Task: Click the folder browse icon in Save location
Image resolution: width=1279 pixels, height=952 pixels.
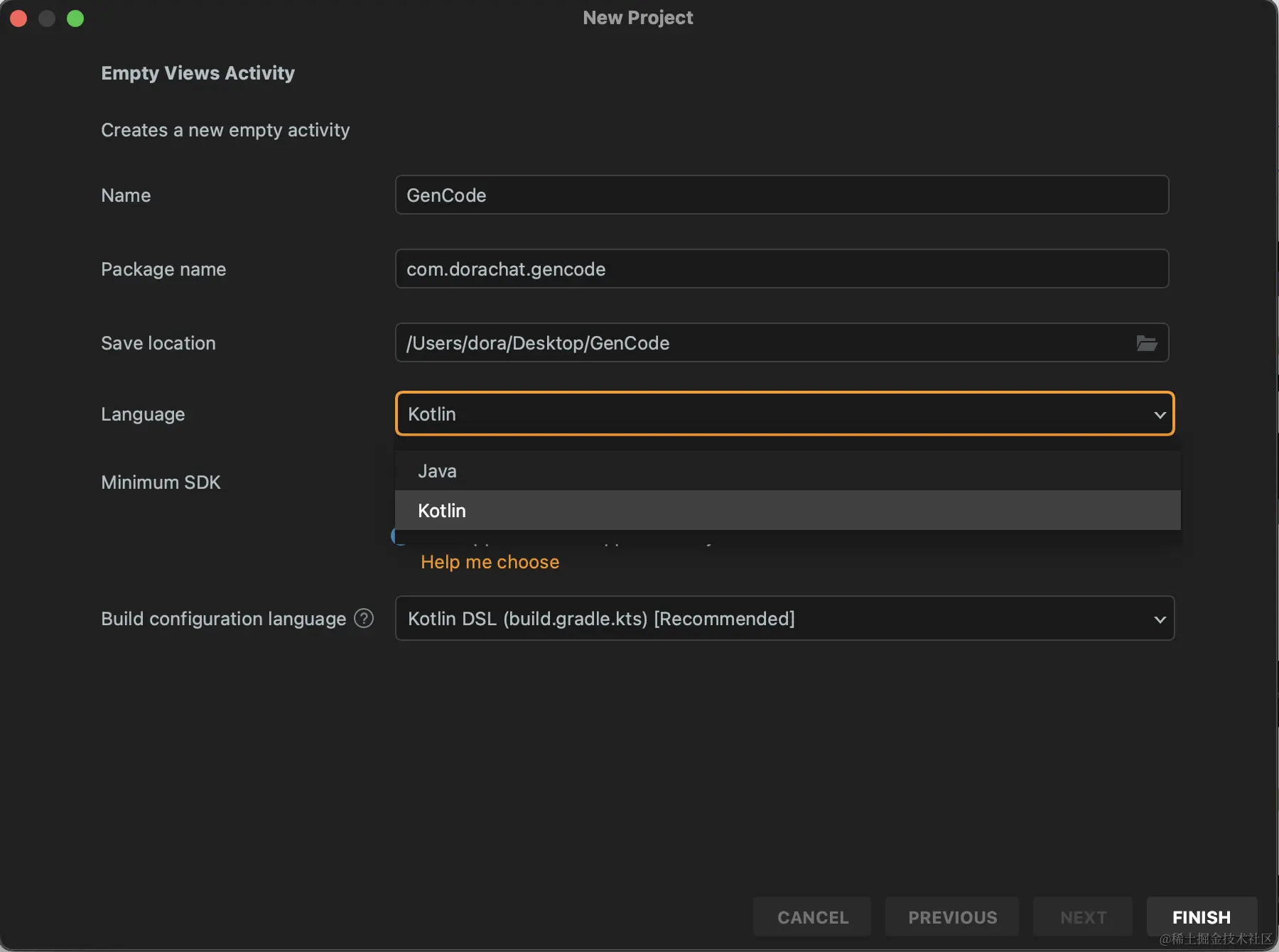Action: [x=1146, y=343]
